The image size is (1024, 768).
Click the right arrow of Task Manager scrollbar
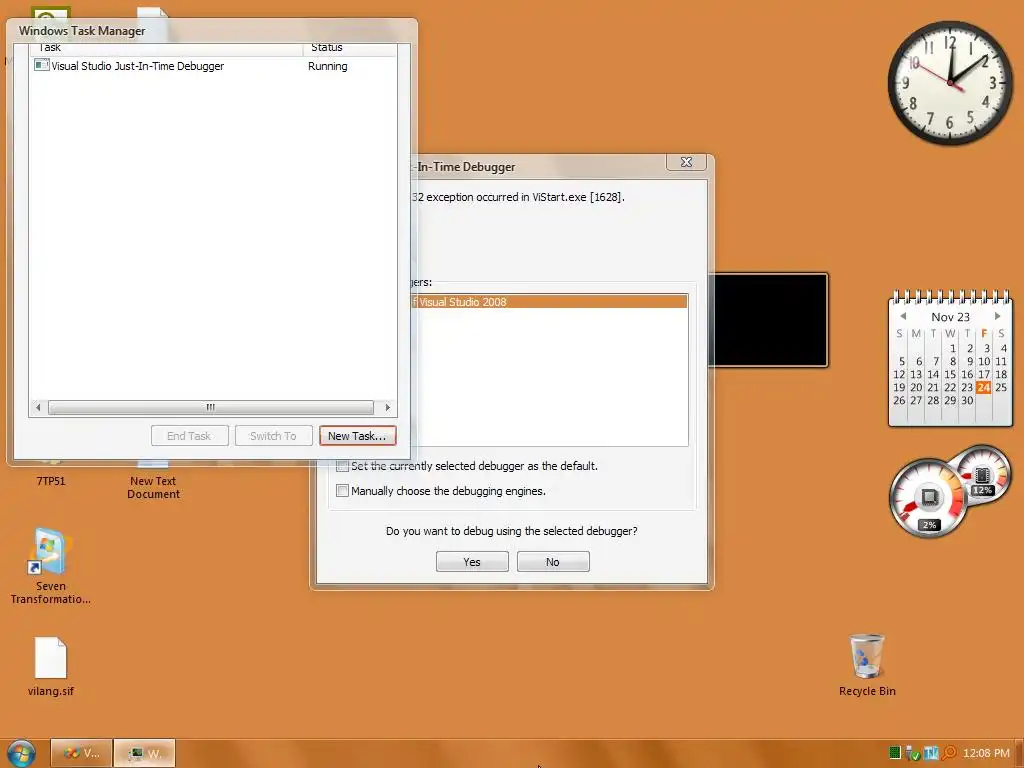[x=388, y=408]
